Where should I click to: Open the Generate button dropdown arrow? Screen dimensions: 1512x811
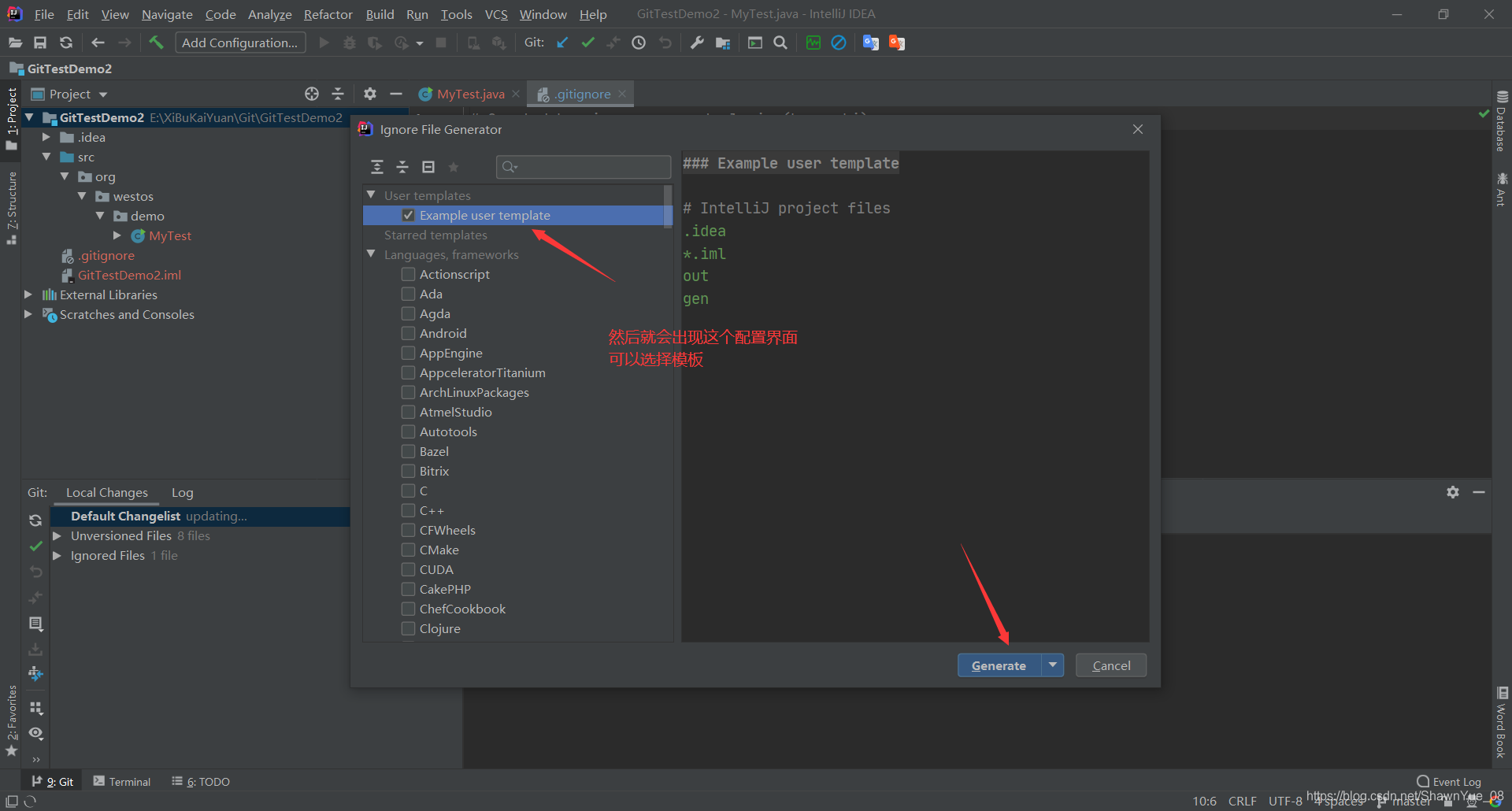(1052, 665)
